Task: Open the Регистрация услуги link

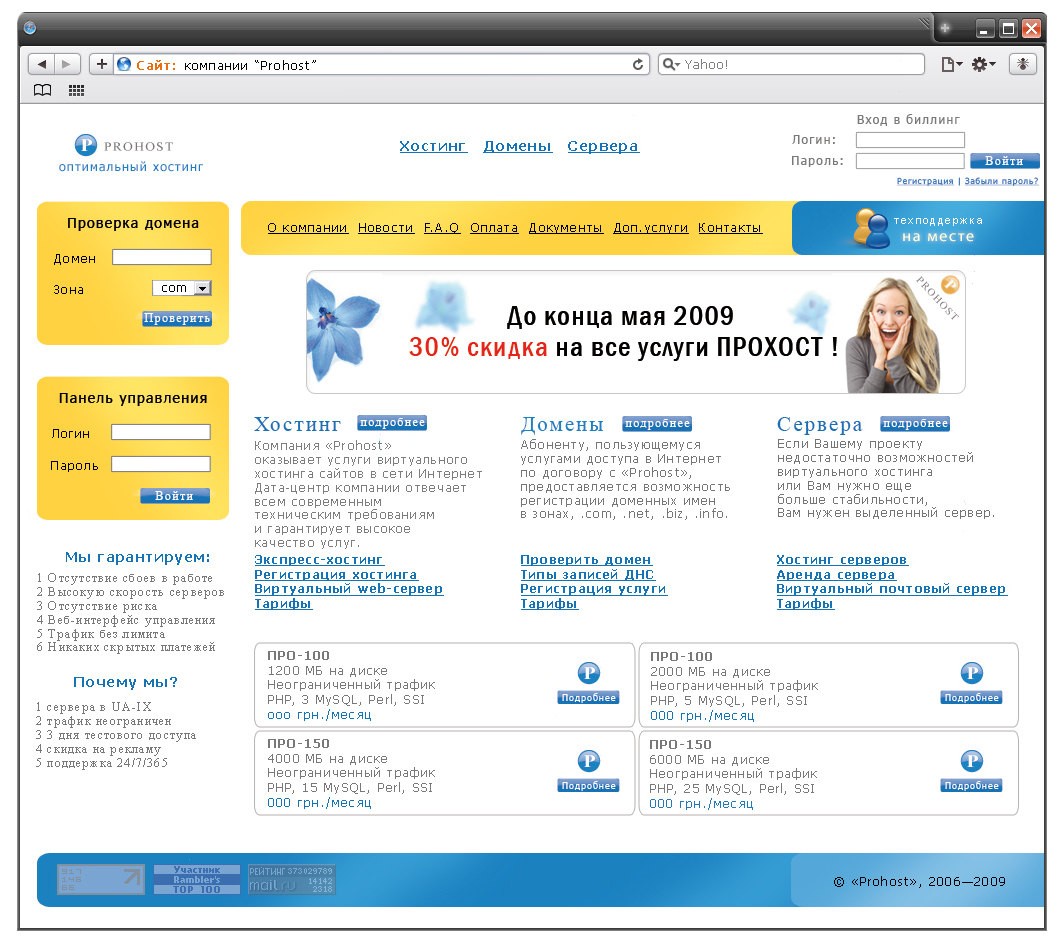Action: pos(593,589)
